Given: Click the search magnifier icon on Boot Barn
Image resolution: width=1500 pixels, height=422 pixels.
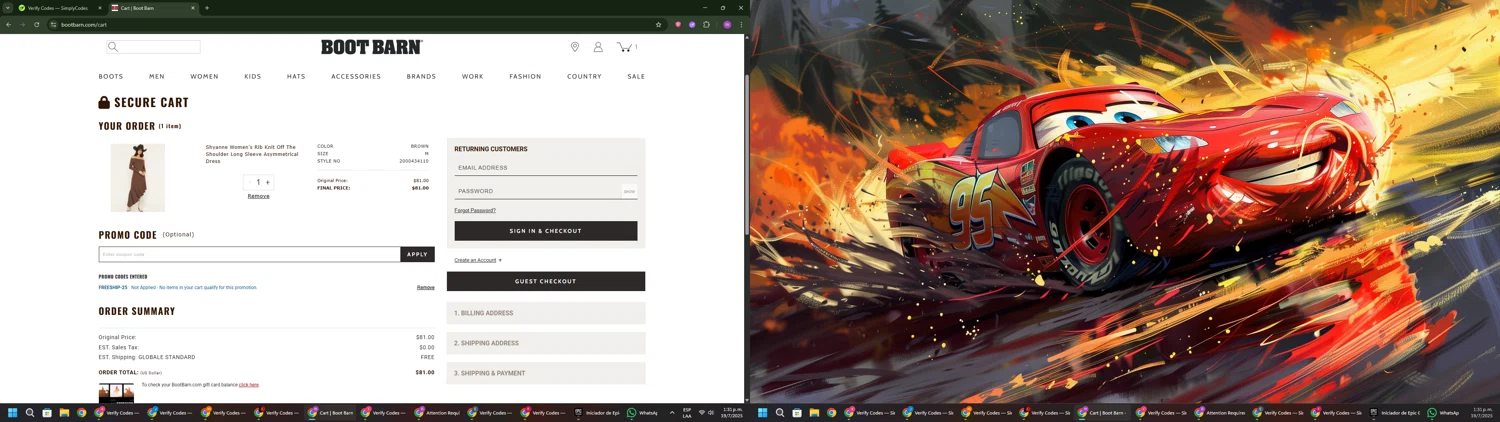Looking at the screenshot, I should 113,47.
